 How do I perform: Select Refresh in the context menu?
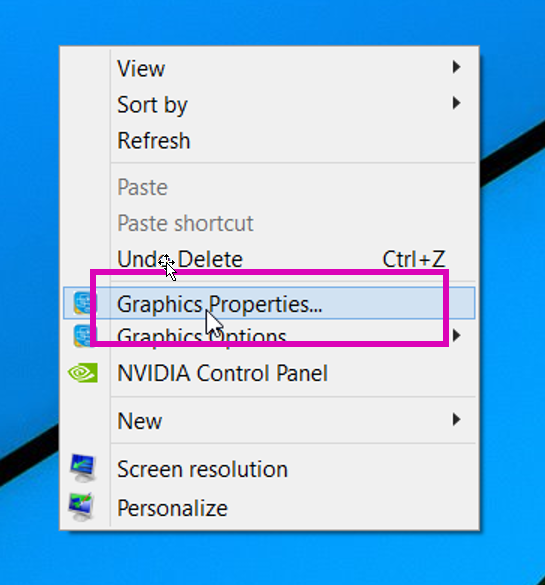click(x=269, y=140)
